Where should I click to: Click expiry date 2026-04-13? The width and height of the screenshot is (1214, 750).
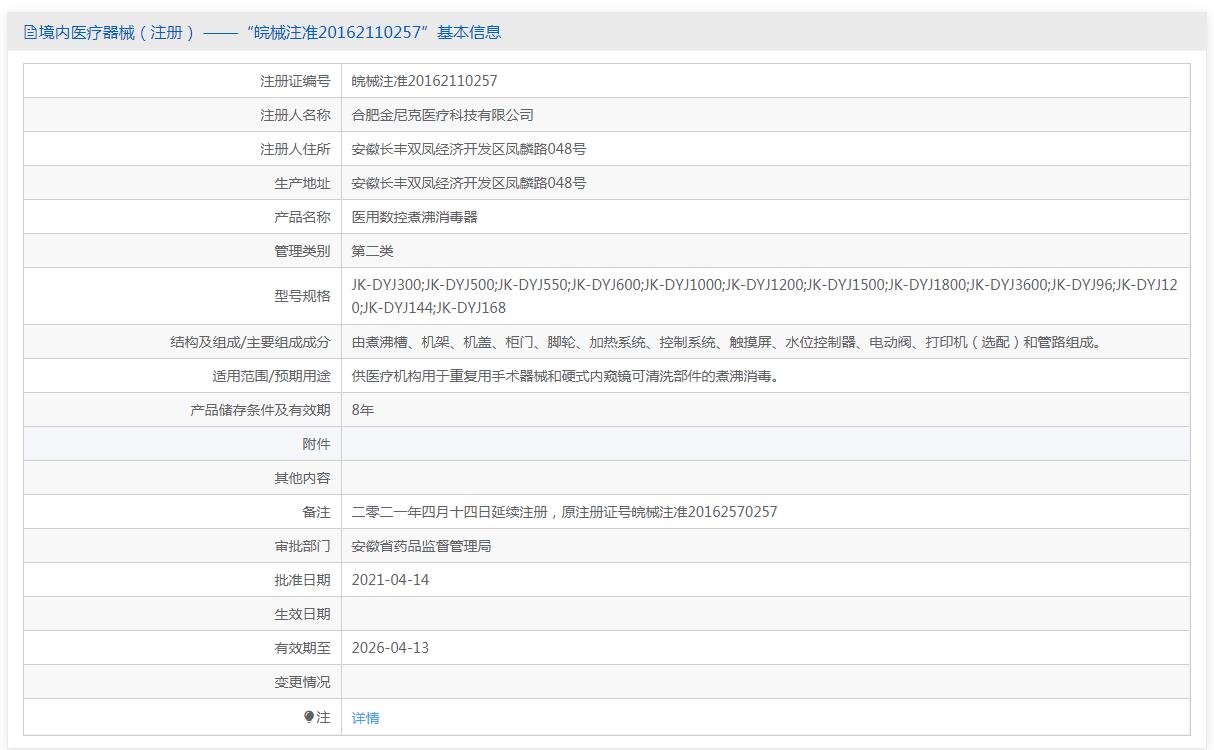tap(390, 648)
